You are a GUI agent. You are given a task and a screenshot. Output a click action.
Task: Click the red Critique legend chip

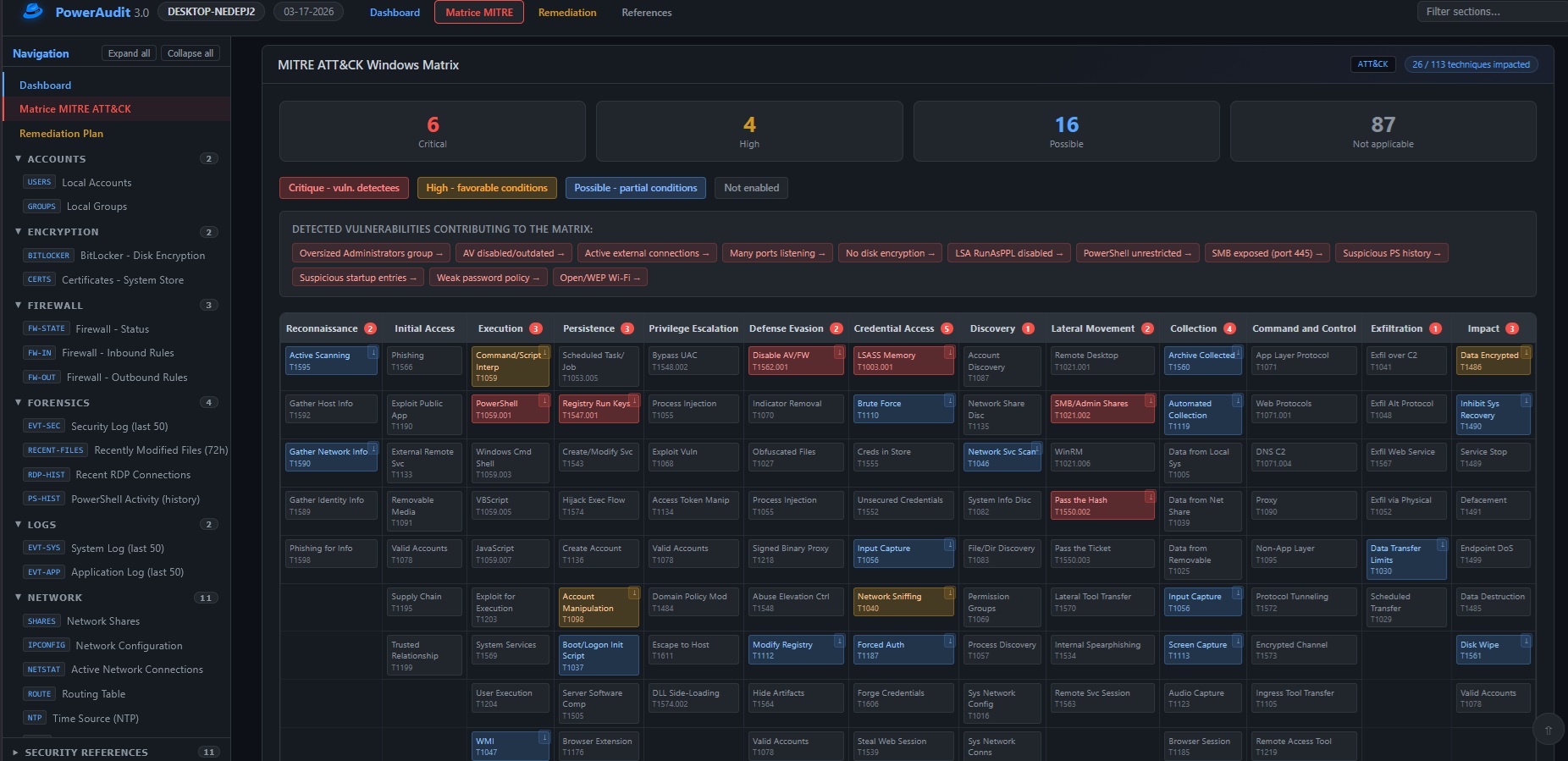(x=344, y=188)
